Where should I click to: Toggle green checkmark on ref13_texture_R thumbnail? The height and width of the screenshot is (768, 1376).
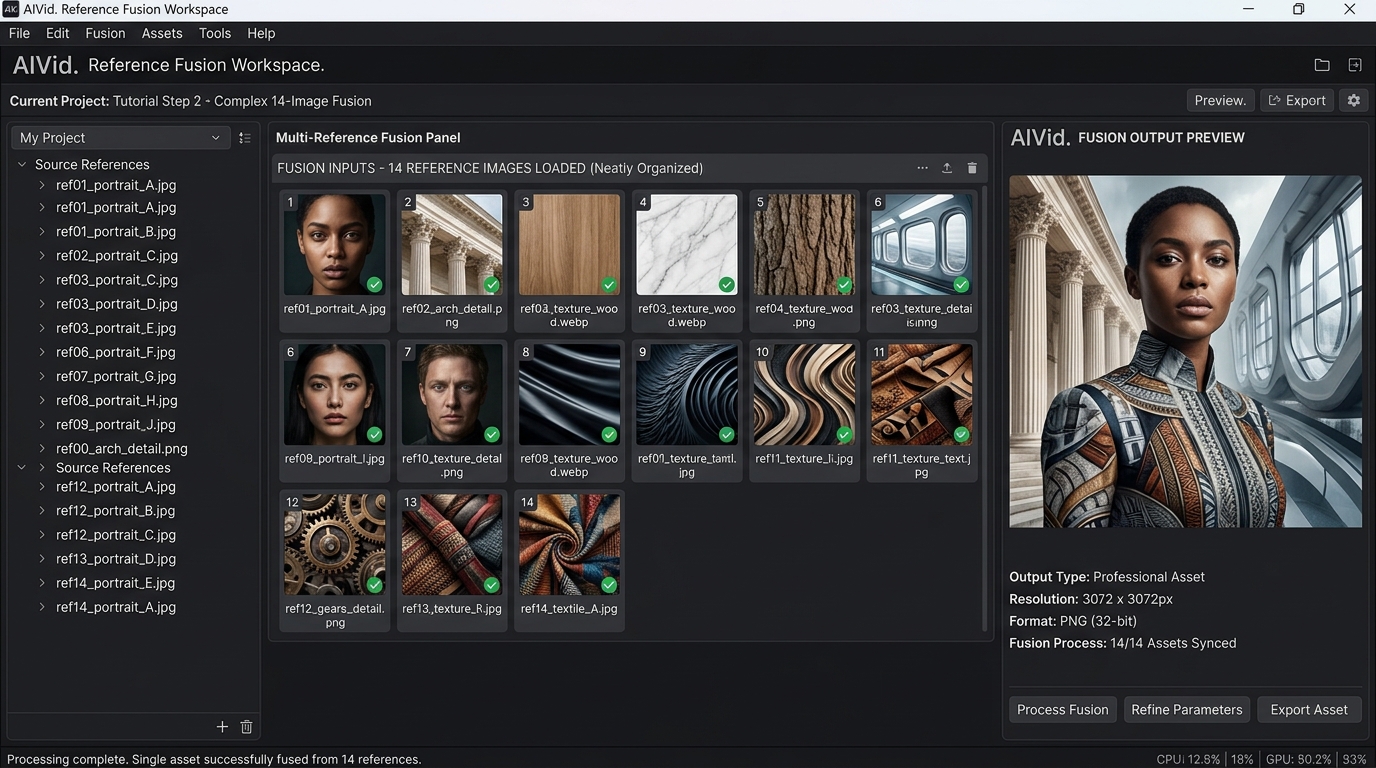click(x=491, y=585)
